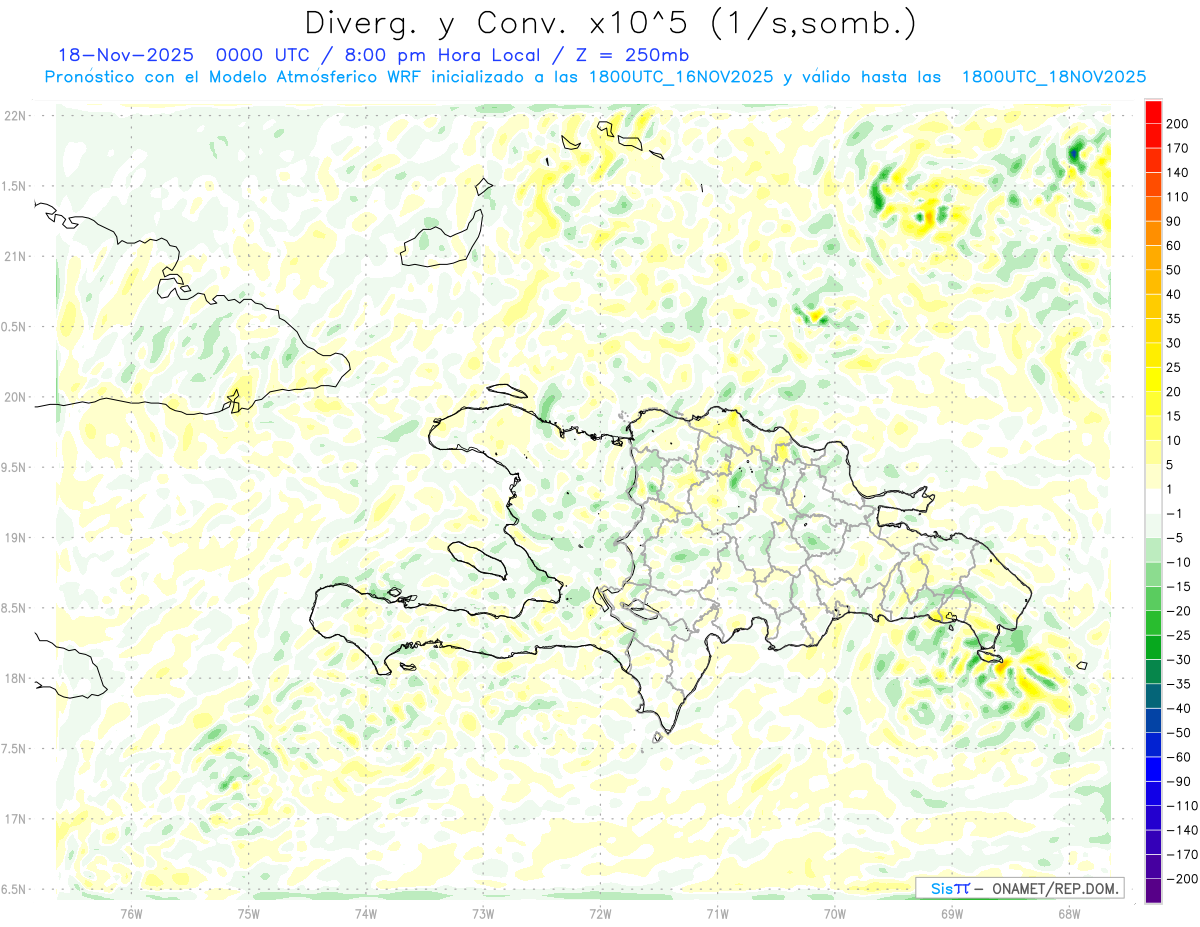Image resolution: width=1200 pixels, height=927 pixels.
Task: Click the 'Pronostico con el Modelo Atmosferico WRF' line
Action: [595, 77]
